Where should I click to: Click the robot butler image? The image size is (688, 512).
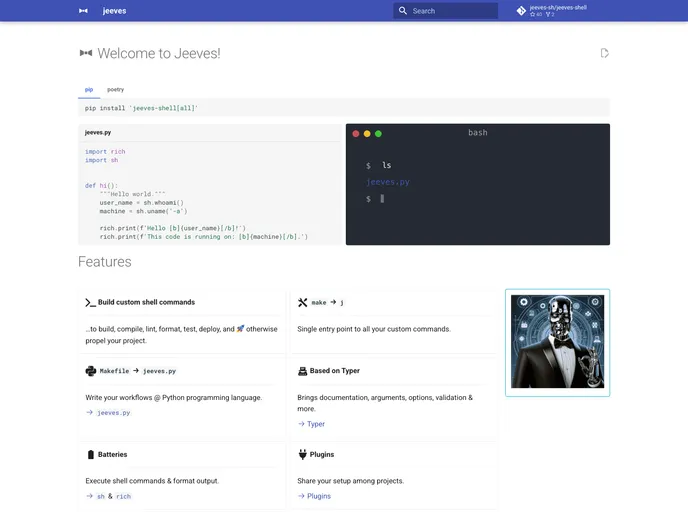click(x=557, y=342)
